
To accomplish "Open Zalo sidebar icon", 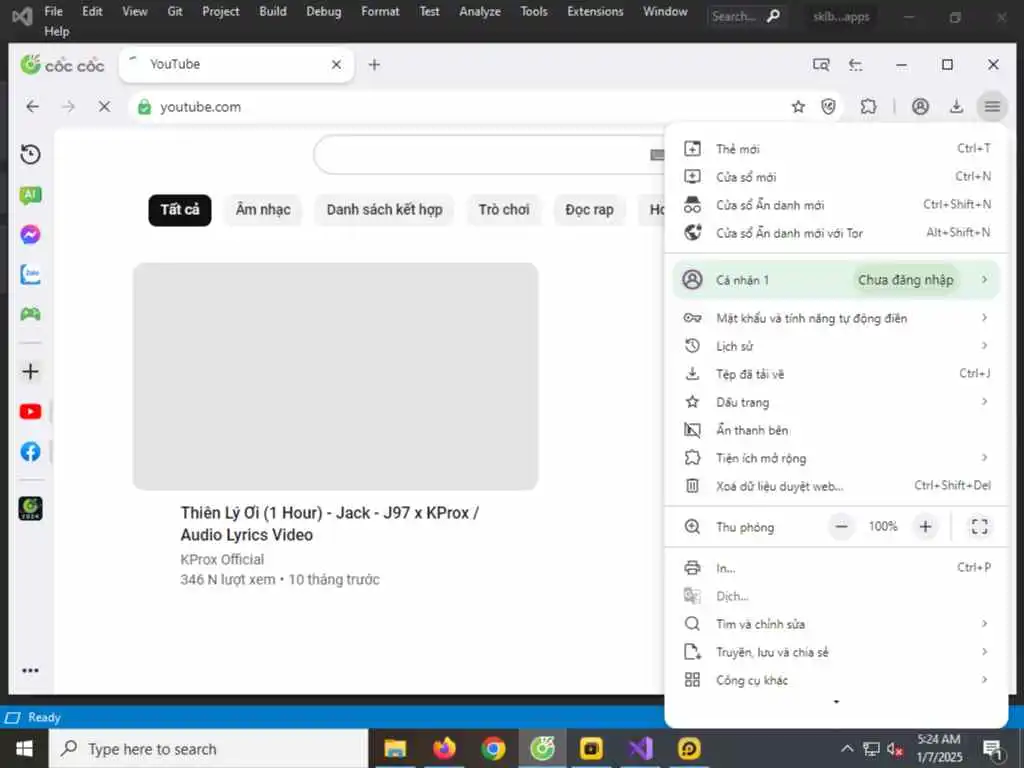I will (30, 274).
